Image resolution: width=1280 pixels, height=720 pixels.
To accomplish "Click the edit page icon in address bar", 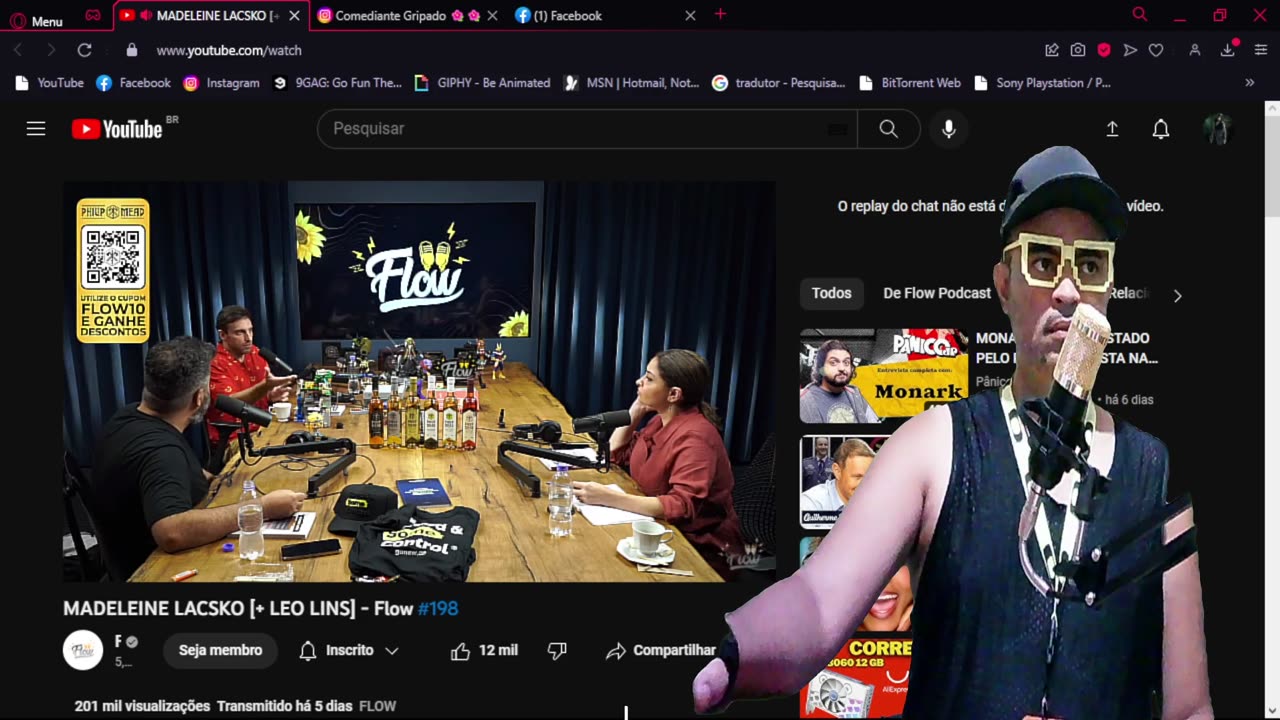I will click(1052, 50).
